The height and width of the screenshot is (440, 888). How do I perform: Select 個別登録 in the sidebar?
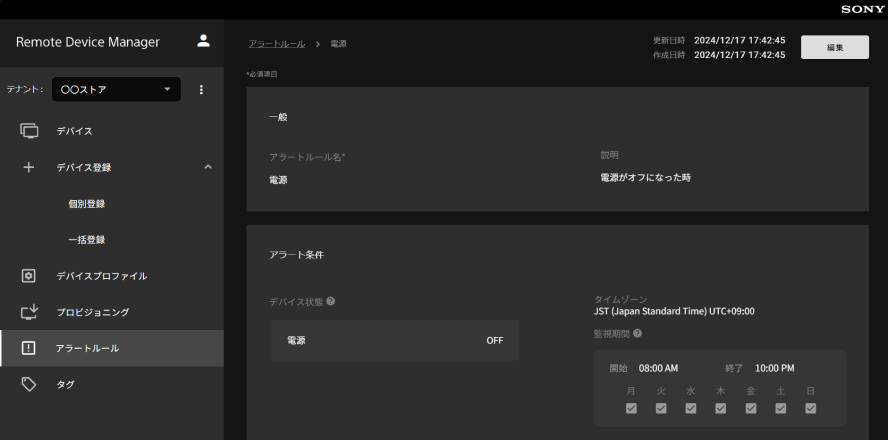86,204
